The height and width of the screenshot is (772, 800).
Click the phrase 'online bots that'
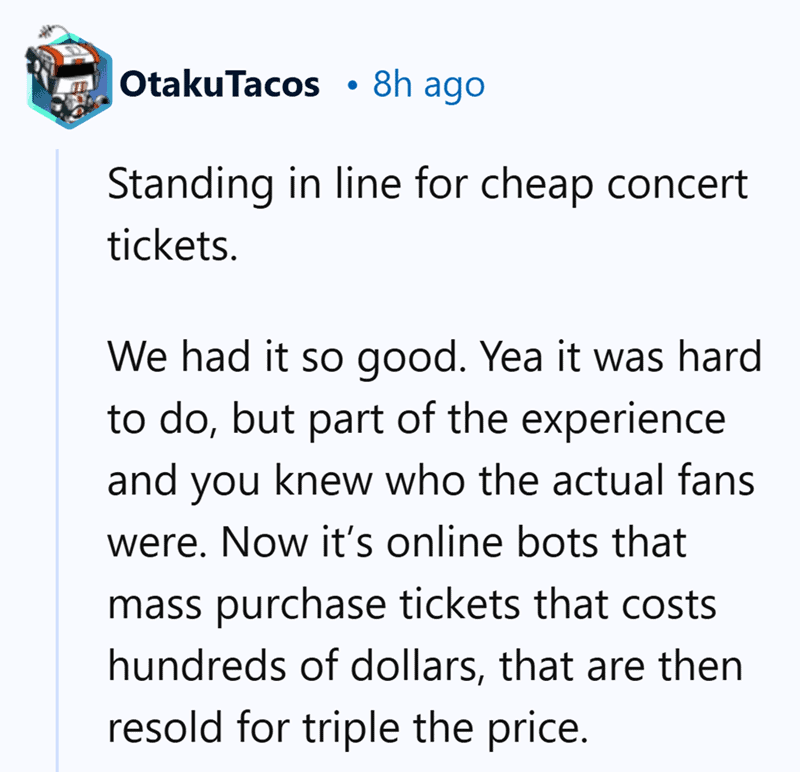click(x=536, y=542)
